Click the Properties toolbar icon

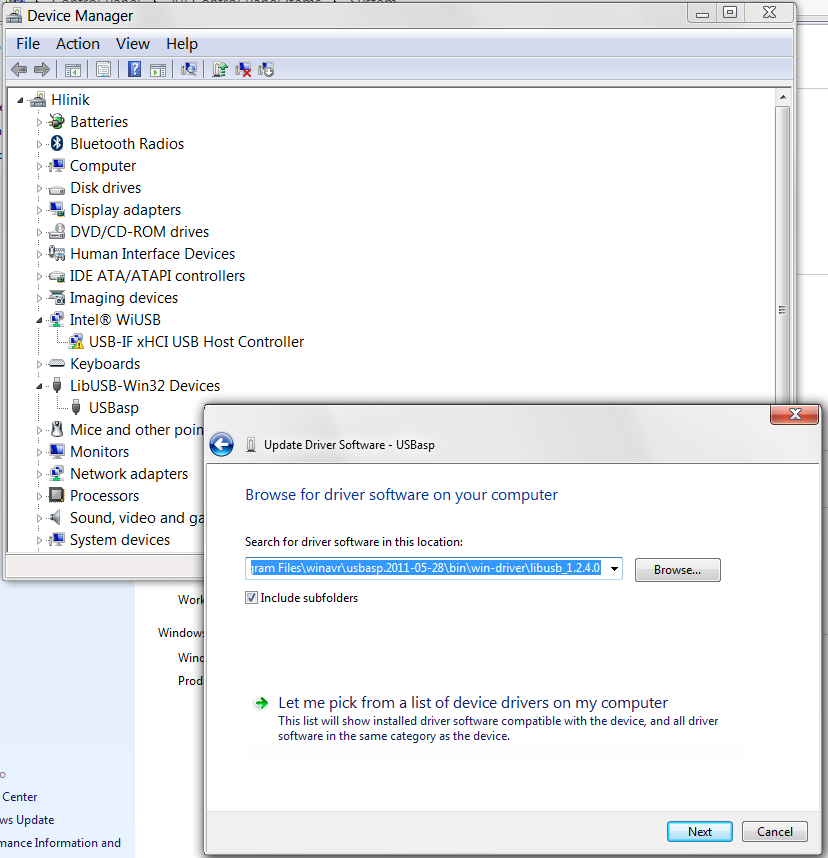tap(103, 69)
